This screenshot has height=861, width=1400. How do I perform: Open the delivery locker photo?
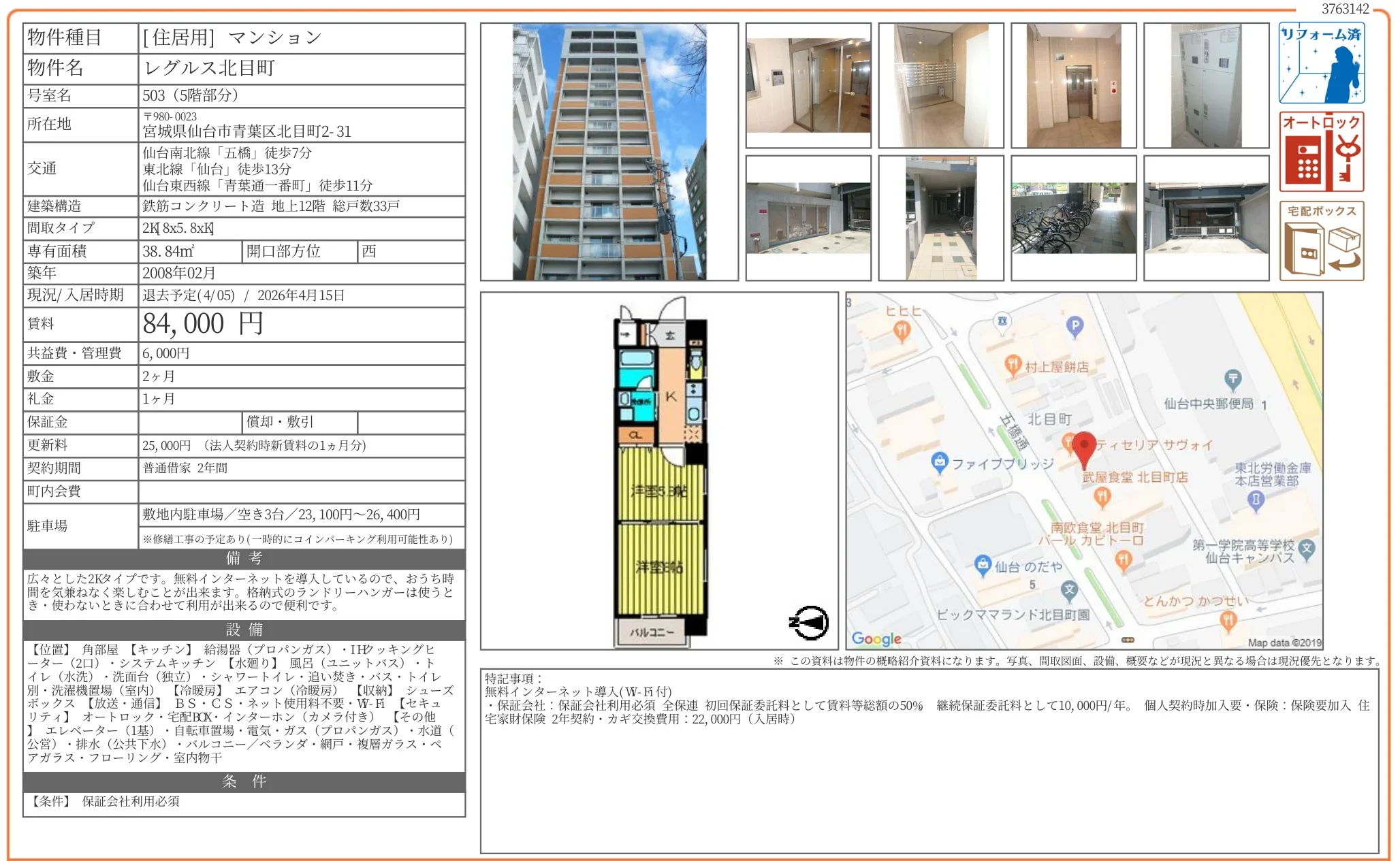coord(1206,86)
